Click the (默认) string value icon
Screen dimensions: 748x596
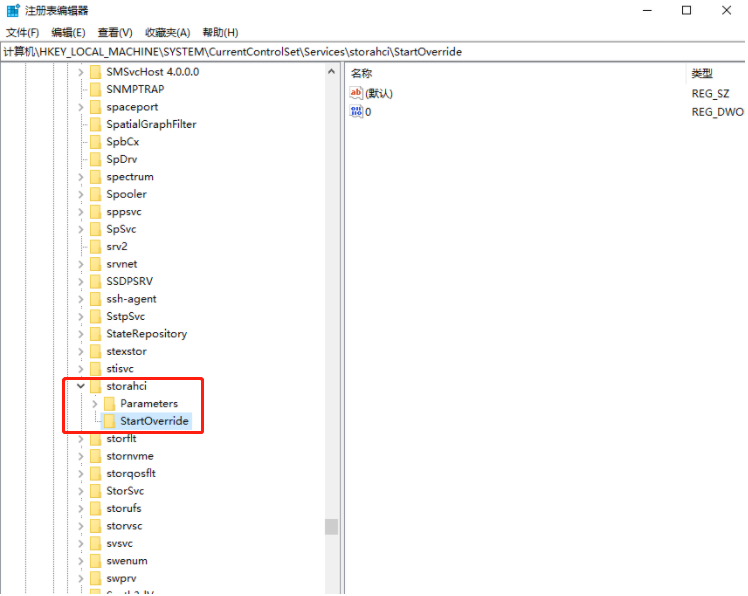click(x=356, y=93)
